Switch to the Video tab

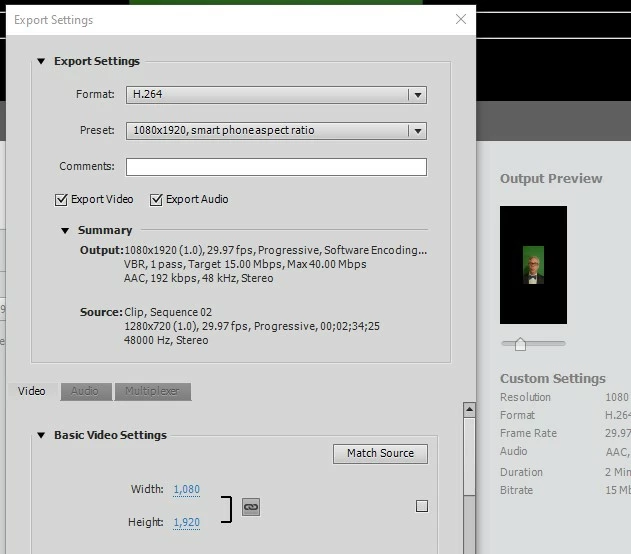[x=31, y=391]
